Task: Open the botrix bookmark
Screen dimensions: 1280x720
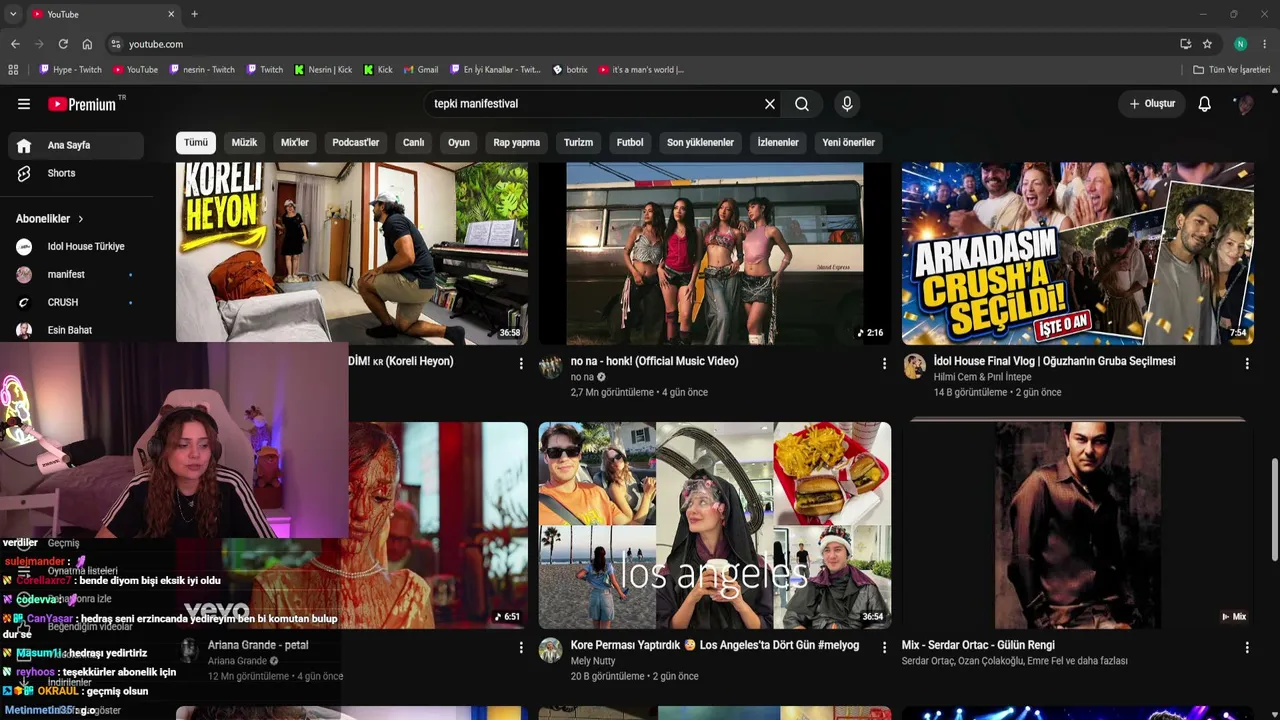Action: pyautogui.click(x=570, y=70)
